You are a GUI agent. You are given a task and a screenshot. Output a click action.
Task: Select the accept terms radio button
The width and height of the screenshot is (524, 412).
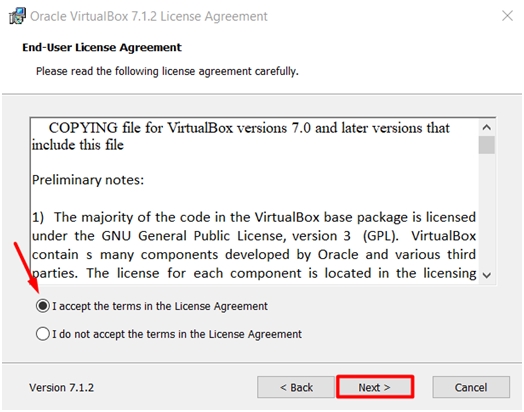pos(43,306)
